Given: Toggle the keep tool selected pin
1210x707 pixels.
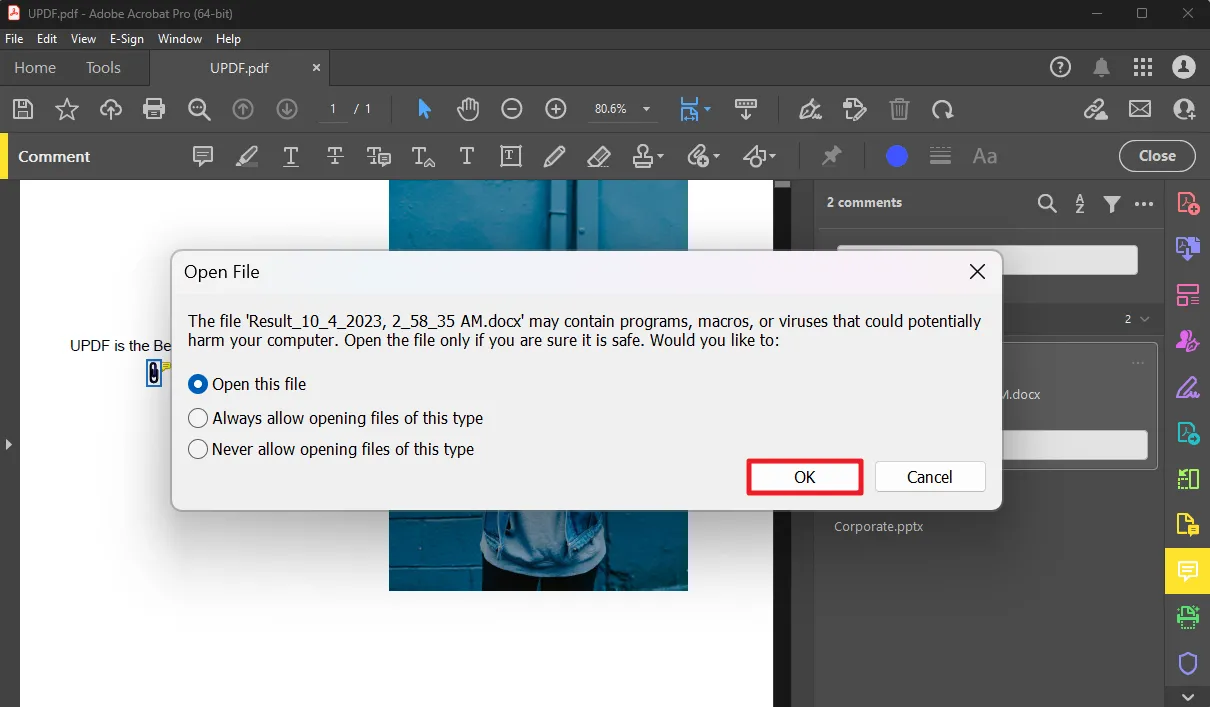Looking at the screenshot, I should coord(830,156).
